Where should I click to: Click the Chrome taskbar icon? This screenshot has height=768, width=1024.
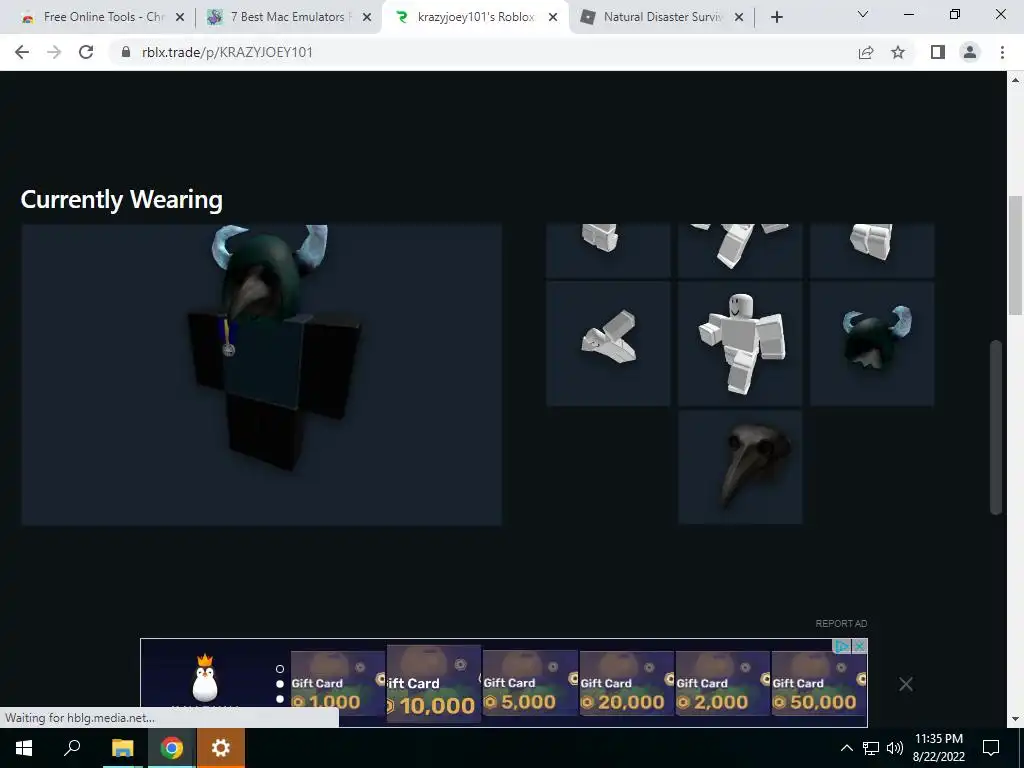pyautogui.click(x=171, y=748)
